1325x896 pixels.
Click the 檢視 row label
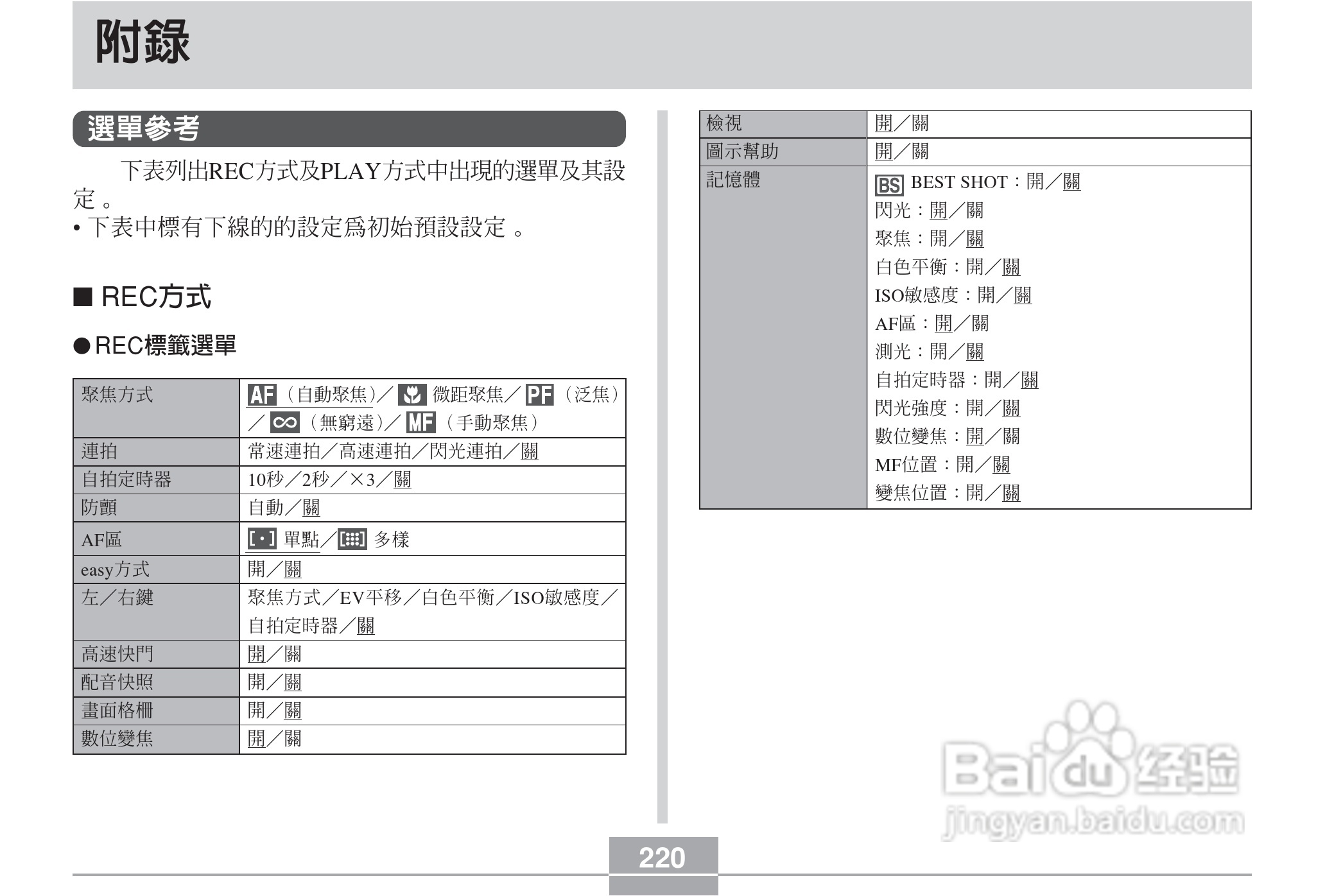[x=724, y=123]
